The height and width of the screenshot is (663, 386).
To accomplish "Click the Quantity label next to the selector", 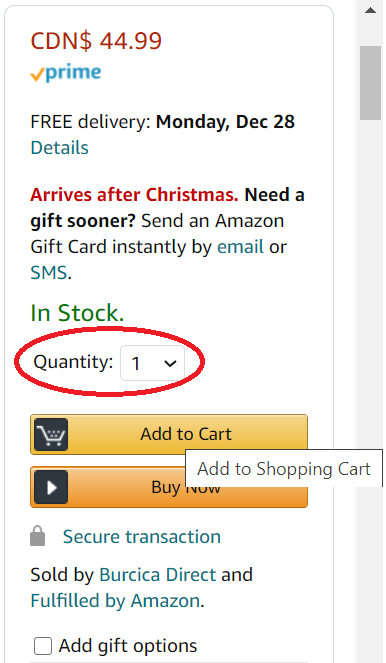I will coord(73,362).
